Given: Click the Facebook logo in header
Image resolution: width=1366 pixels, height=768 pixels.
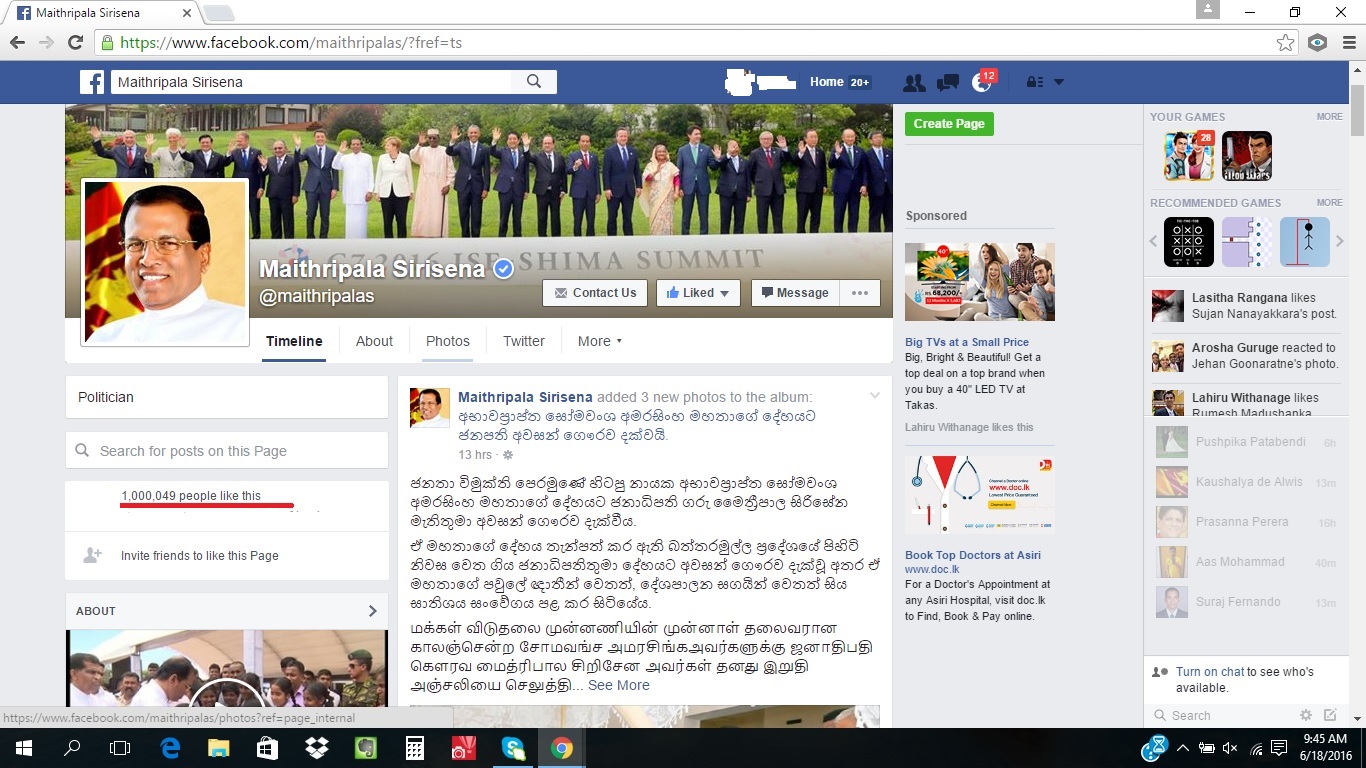Looking at the screenshot, I should [92, 82].
